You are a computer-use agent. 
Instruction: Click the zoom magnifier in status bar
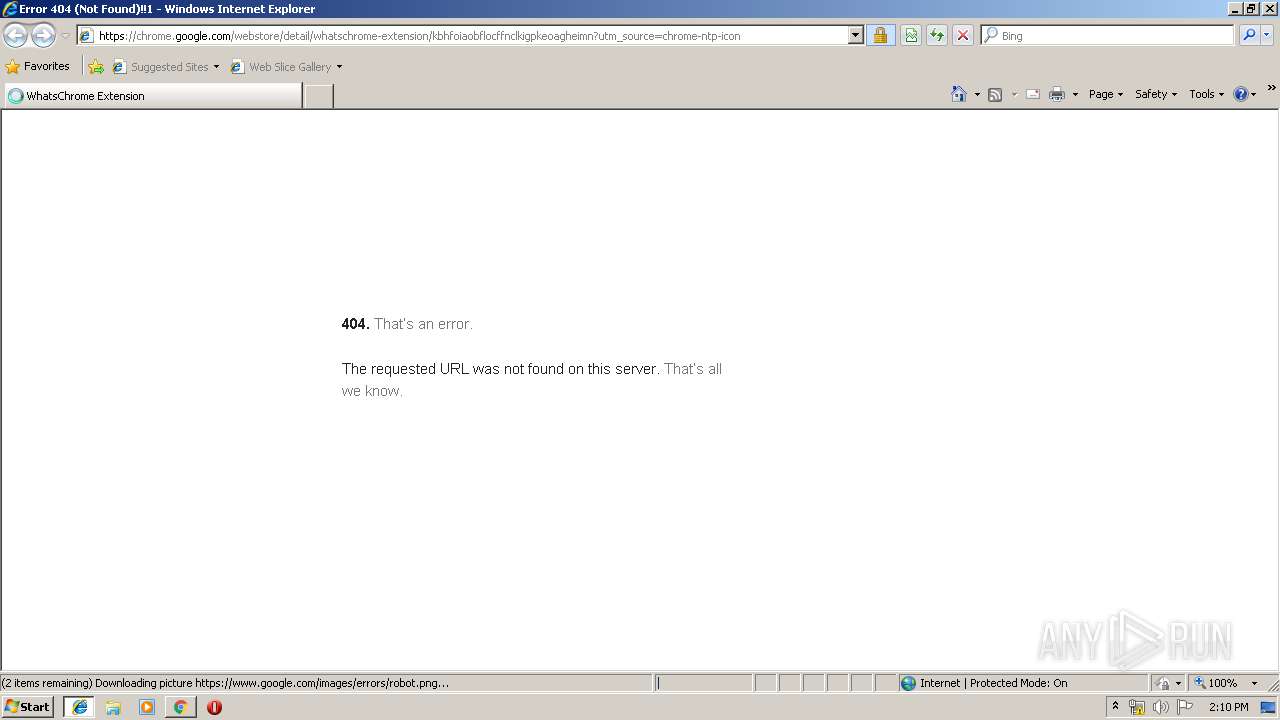(x=1200, y=683)
